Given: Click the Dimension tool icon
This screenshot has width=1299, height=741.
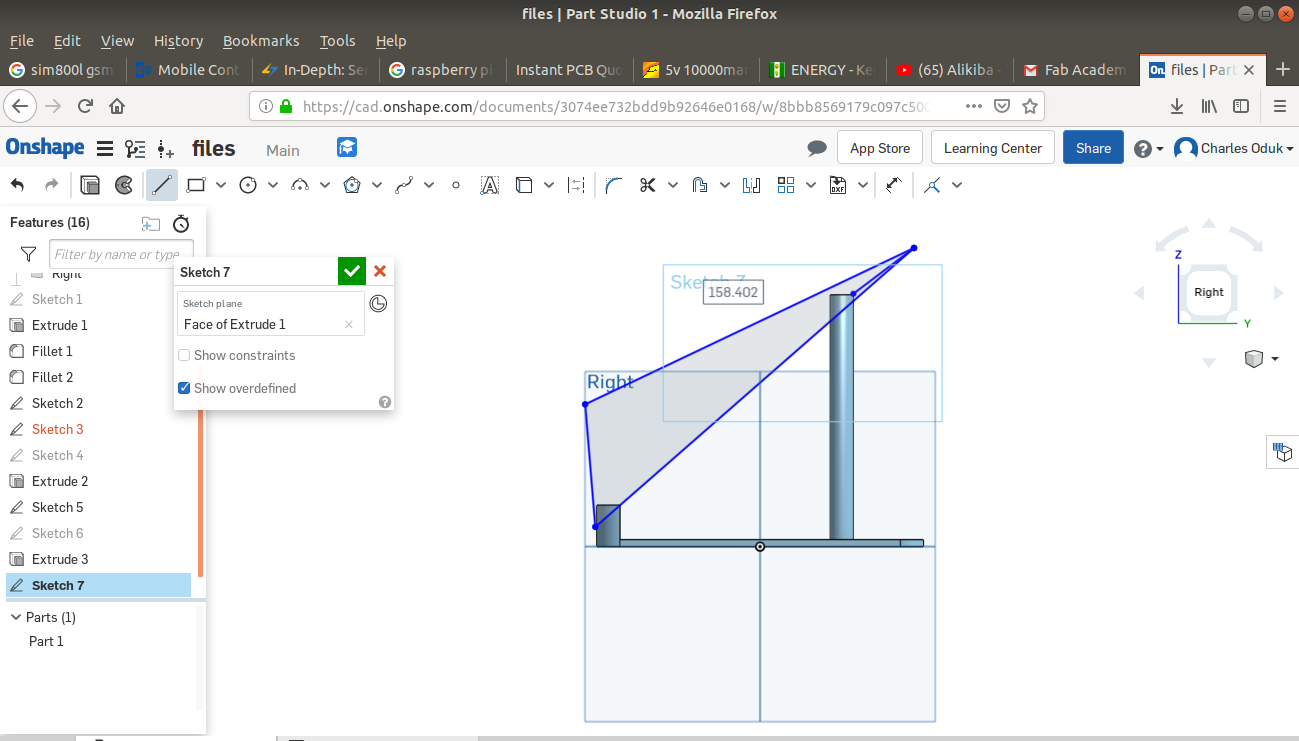Looking at the screenshot, I should [x=894, y=185].
